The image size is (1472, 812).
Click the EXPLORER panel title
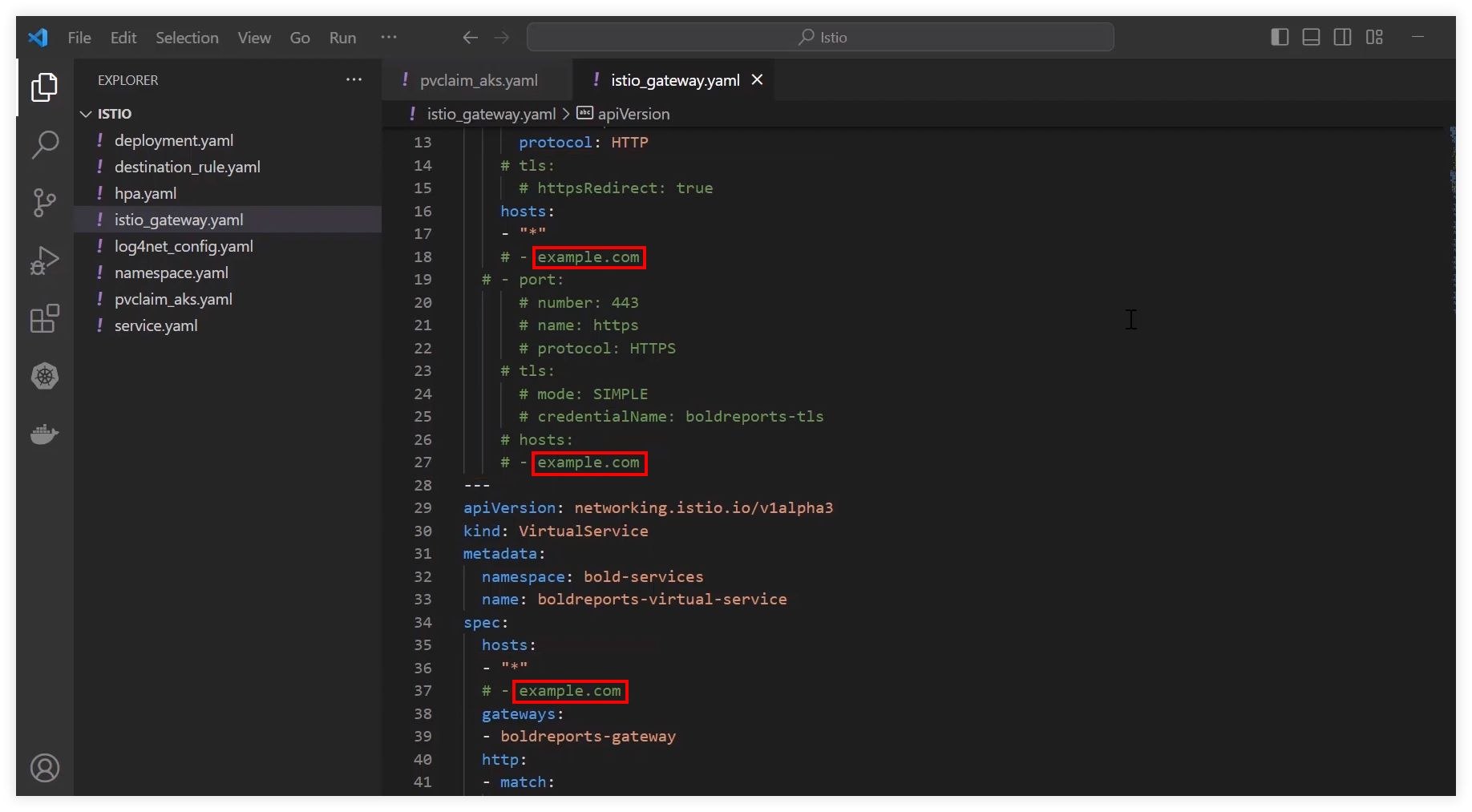[128, 80]
